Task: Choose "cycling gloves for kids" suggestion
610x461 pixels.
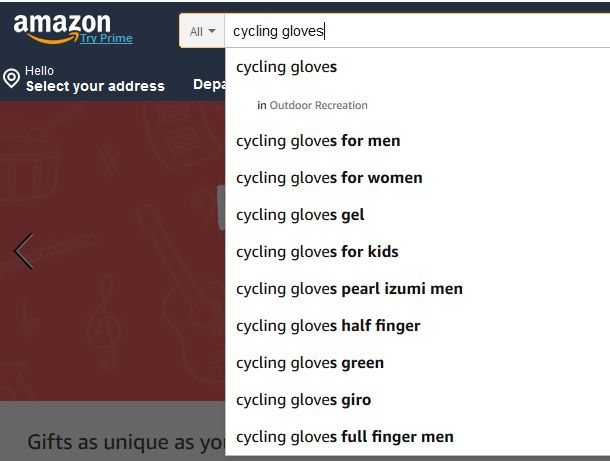Action: pos(317,252)
